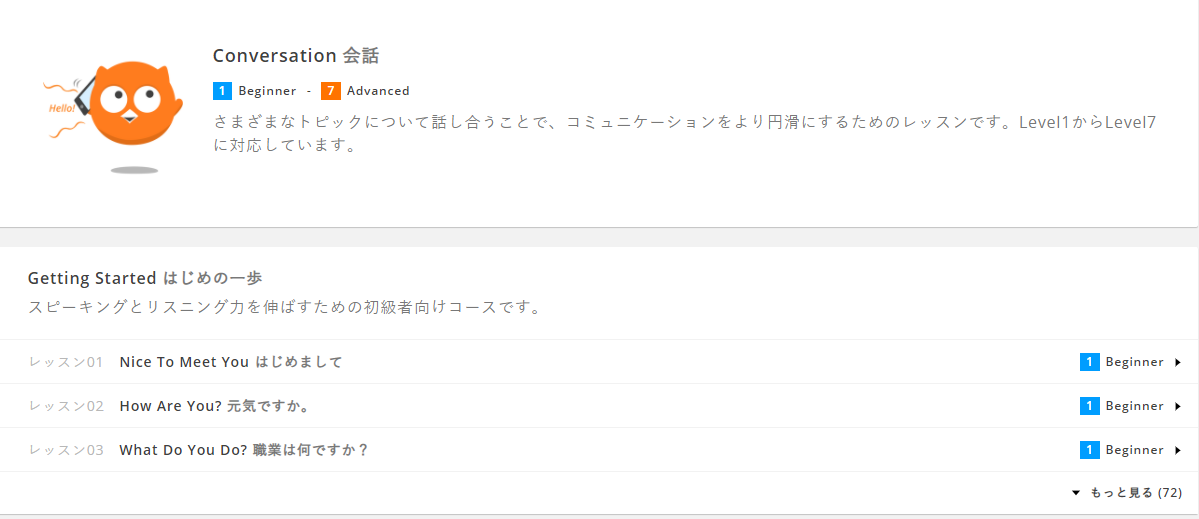Expand the arrow on lesson 01 row
Screen dimensions: 1199x519
pyautogui.click(x=1178, y=362)
